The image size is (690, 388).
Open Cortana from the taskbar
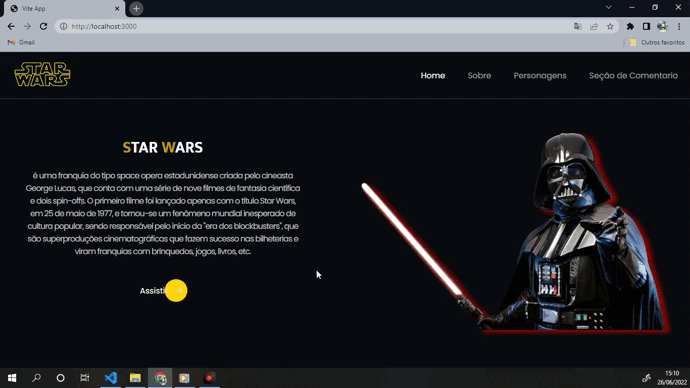tap(60, 378)
